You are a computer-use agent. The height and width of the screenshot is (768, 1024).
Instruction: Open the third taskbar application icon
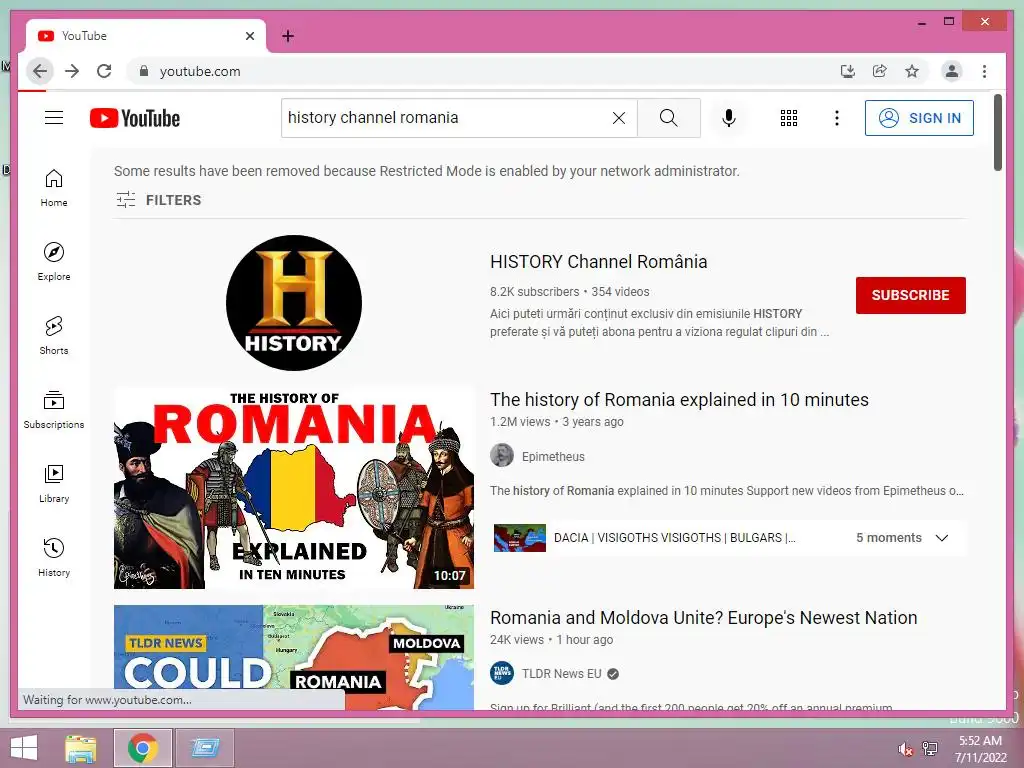[x=204, y=748]
